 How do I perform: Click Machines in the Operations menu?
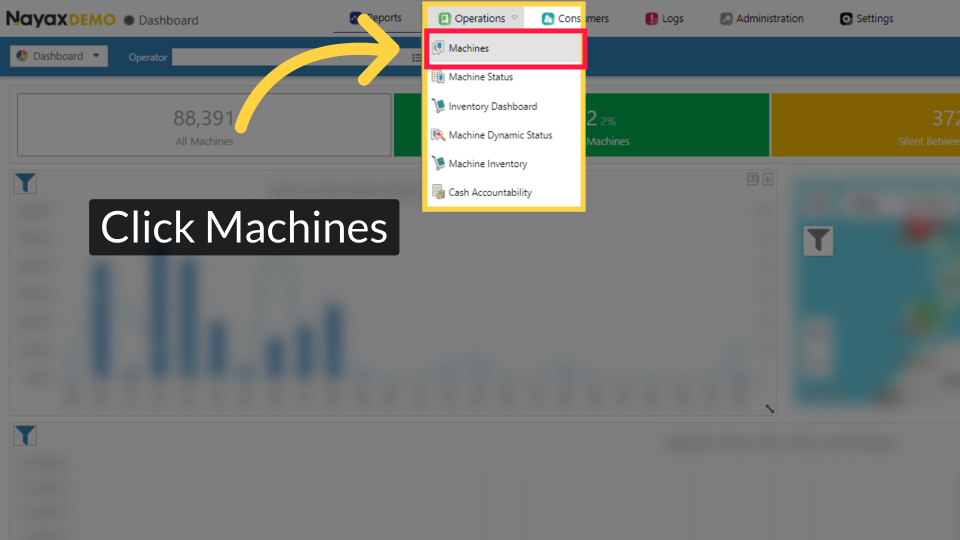[469, 48]
